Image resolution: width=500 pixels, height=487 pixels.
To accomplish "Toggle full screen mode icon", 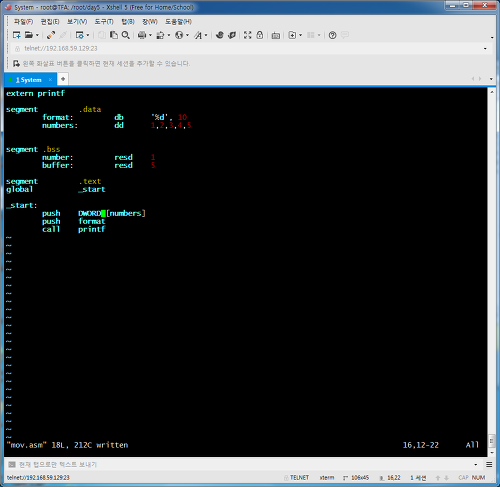I will 247,35.
